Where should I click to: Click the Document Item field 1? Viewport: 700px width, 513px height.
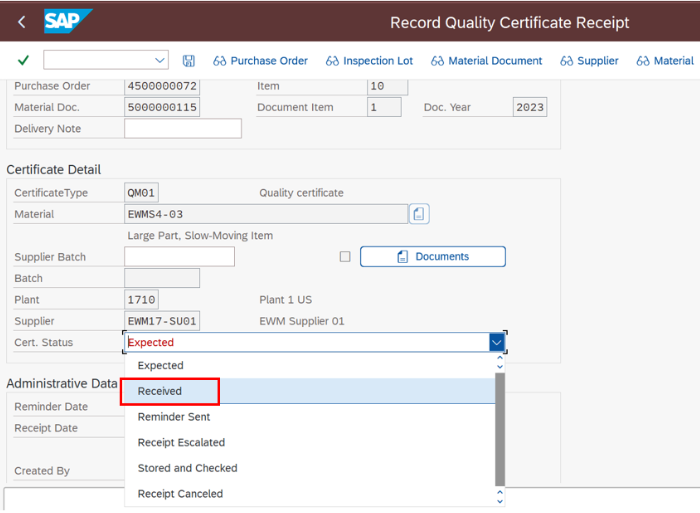pos(384,107)
